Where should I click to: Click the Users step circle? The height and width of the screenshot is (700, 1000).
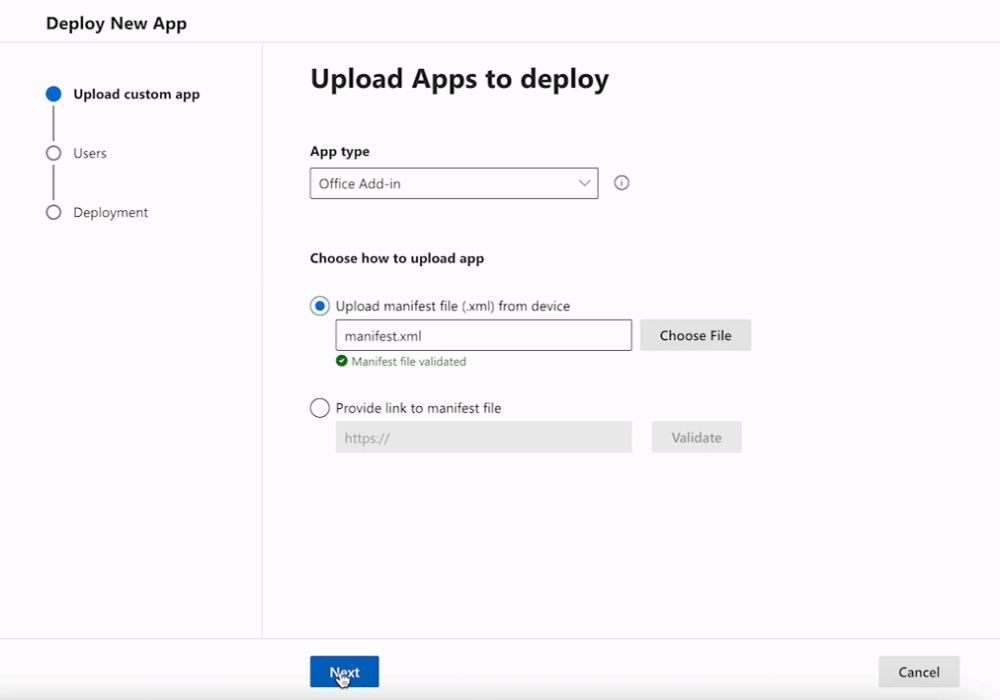point(54,153)
